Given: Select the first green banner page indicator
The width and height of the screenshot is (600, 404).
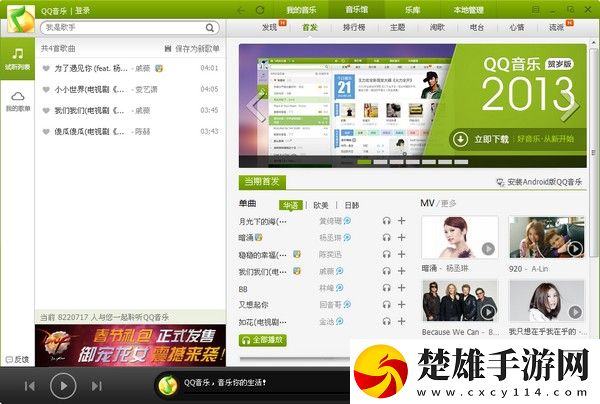Looking at the screenshot, I should (364, 162).
